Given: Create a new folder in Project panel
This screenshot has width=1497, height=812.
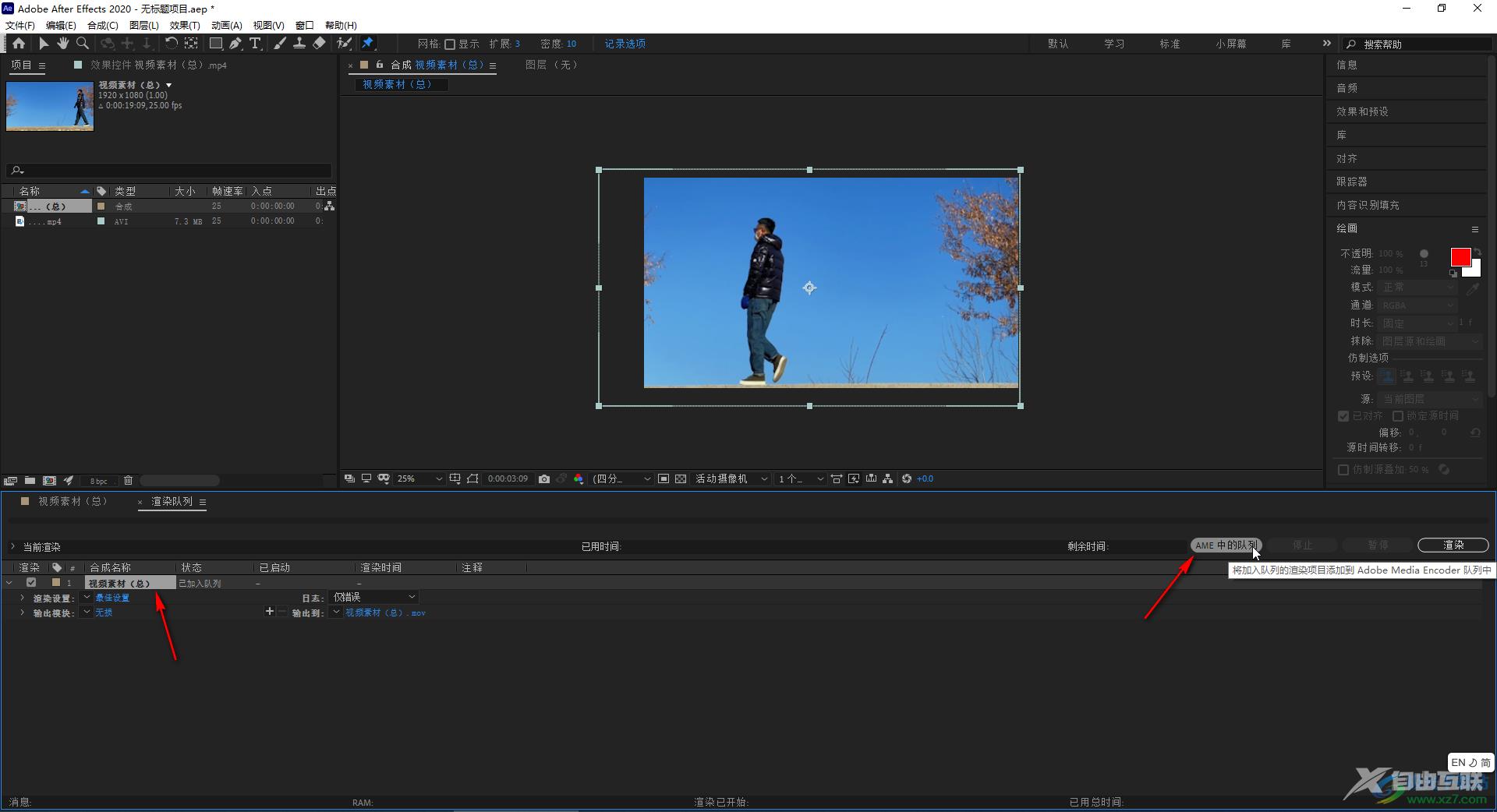Looking at the screenshot, I should [x=30, y=481].
